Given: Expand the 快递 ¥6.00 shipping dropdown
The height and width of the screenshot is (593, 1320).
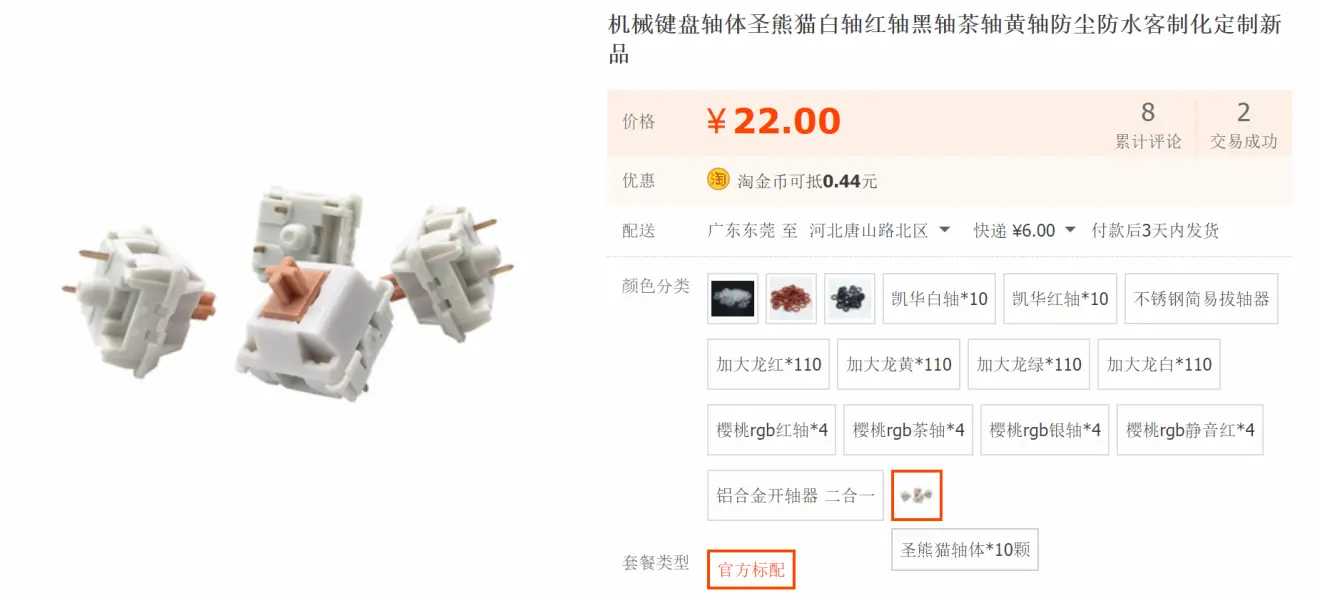Looking at the screenshot, I should (1070, 230).
